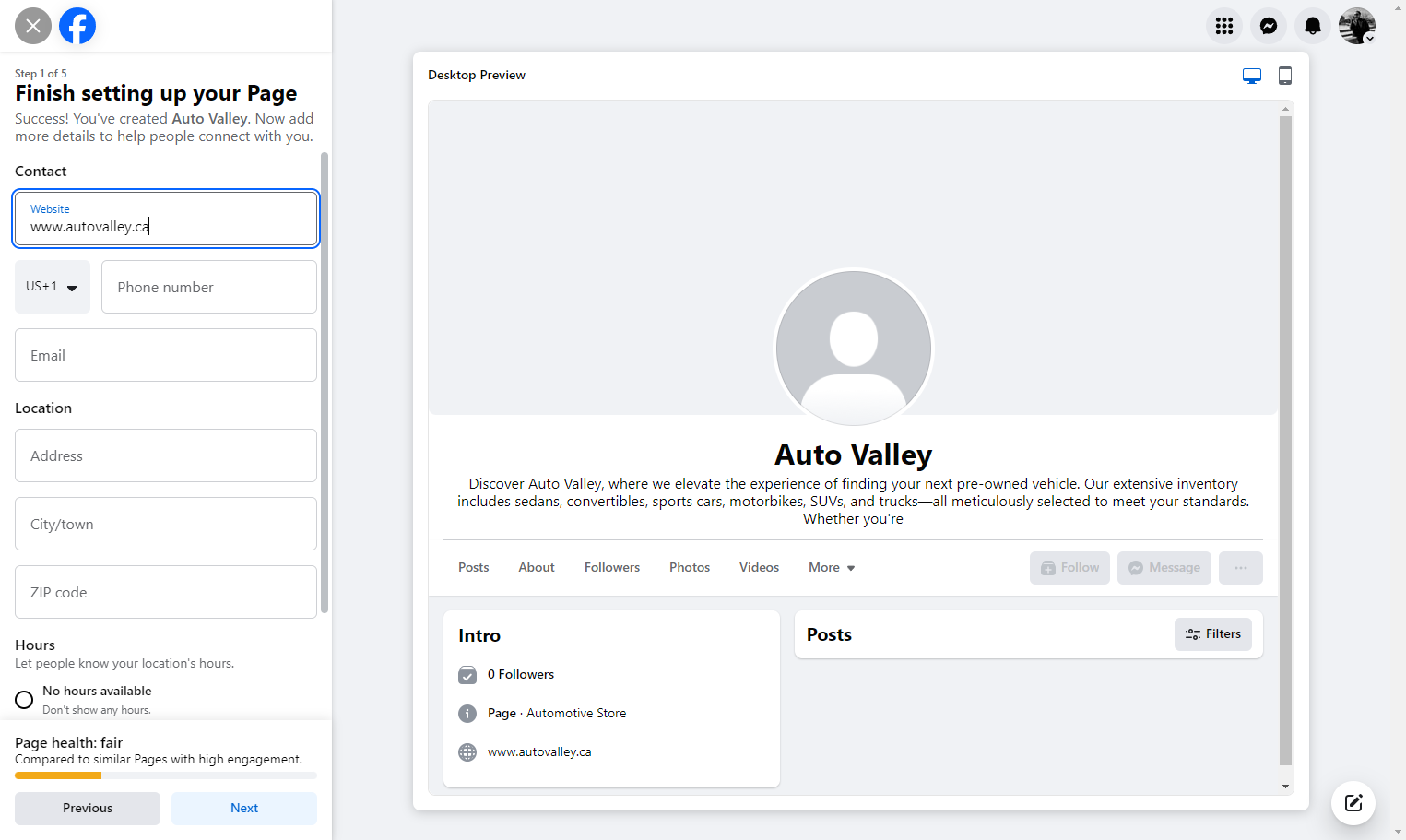The image size is (1406, 840).
Task: Click the Follow button in preview
Action: [1069, 568]
